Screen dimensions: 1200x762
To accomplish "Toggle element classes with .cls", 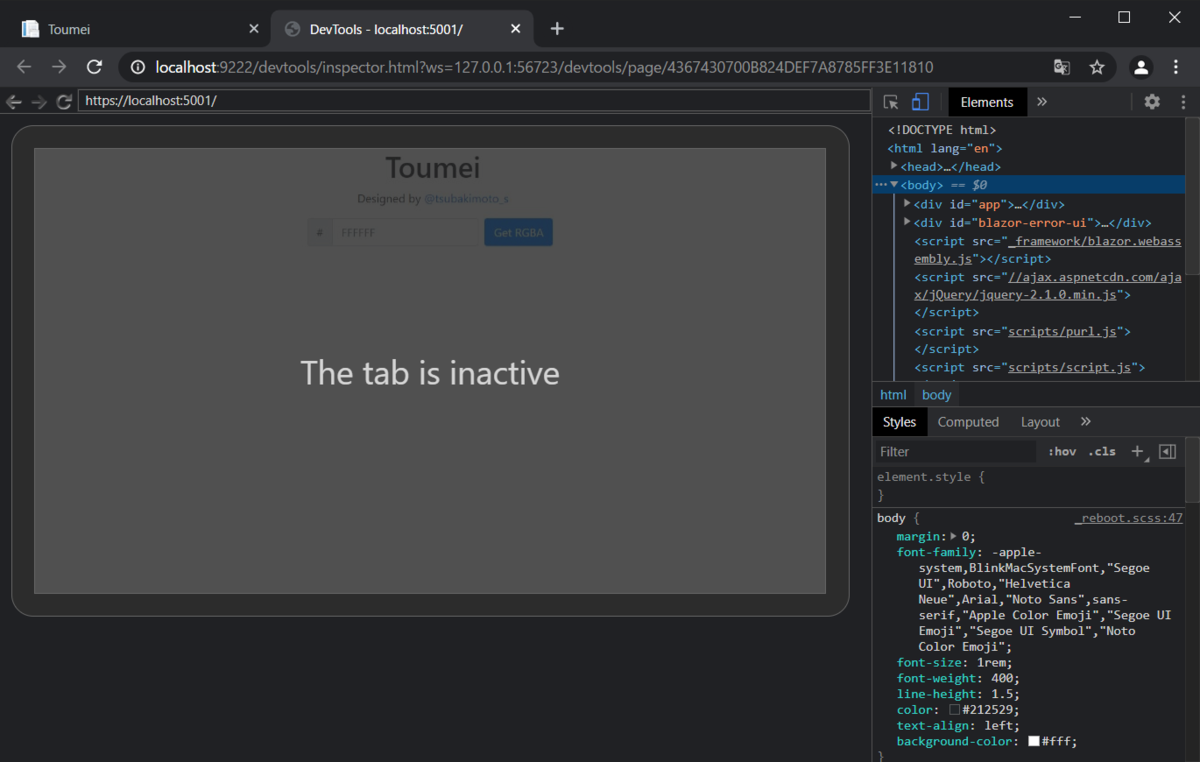I will coord(1102,451).
